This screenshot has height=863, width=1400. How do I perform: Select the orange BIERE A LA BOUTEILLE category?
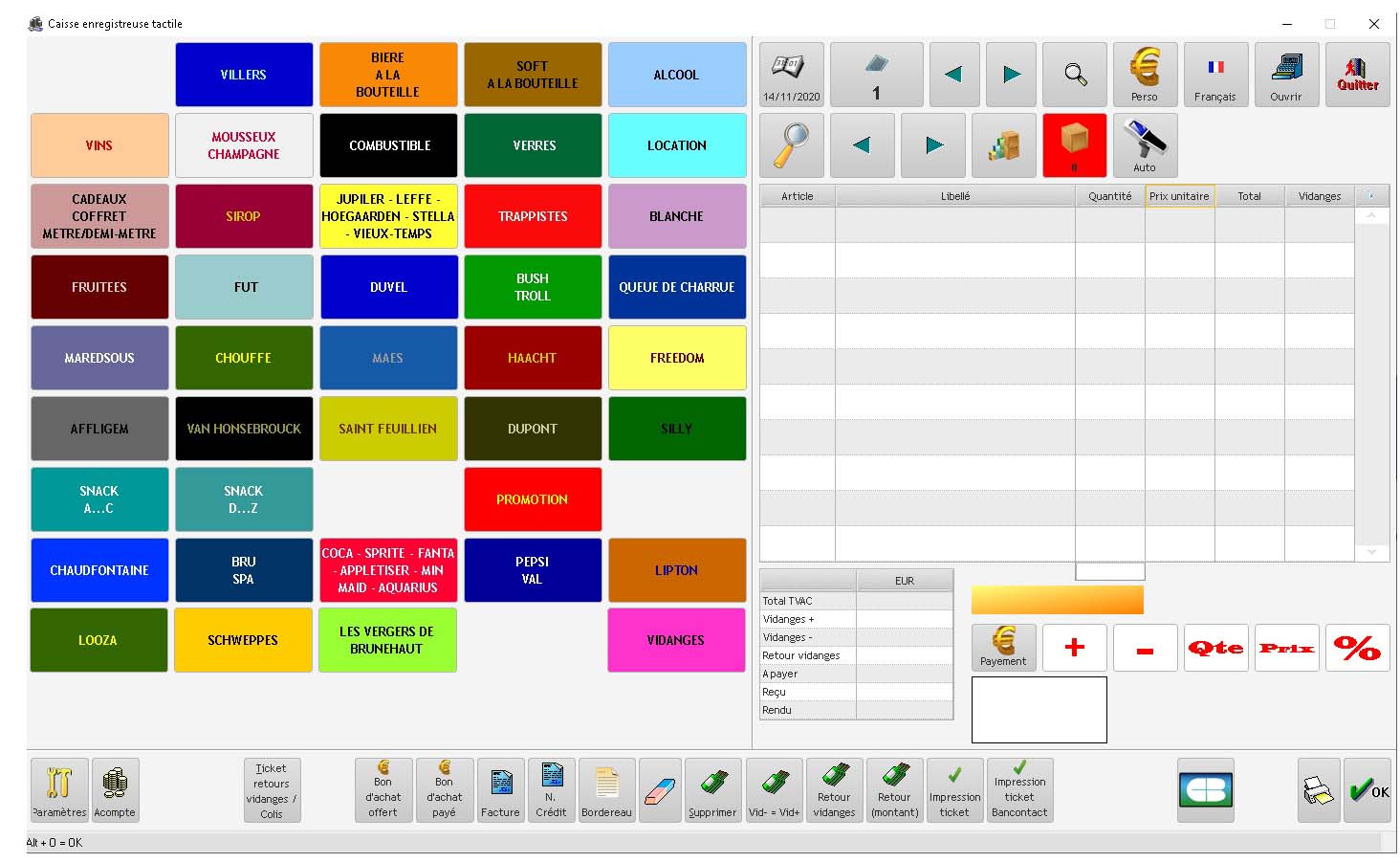[388, 75]
